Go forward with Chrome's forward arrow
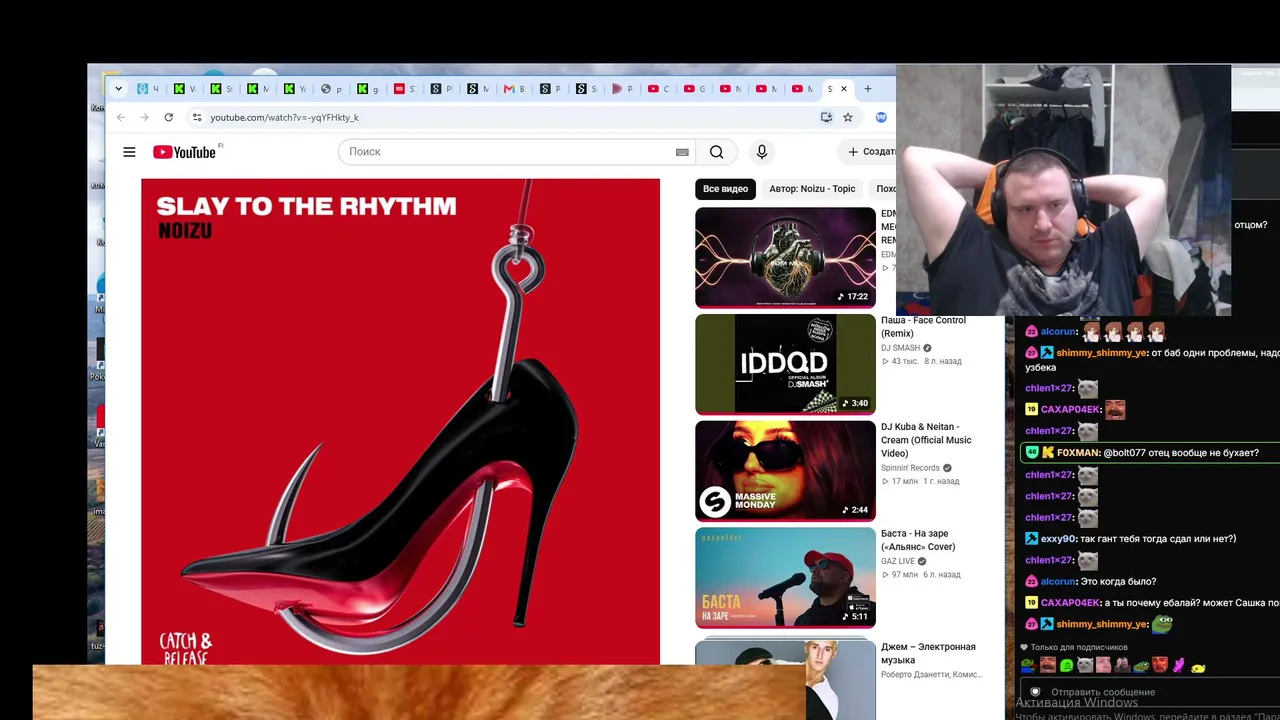 (x=144, y=117)
